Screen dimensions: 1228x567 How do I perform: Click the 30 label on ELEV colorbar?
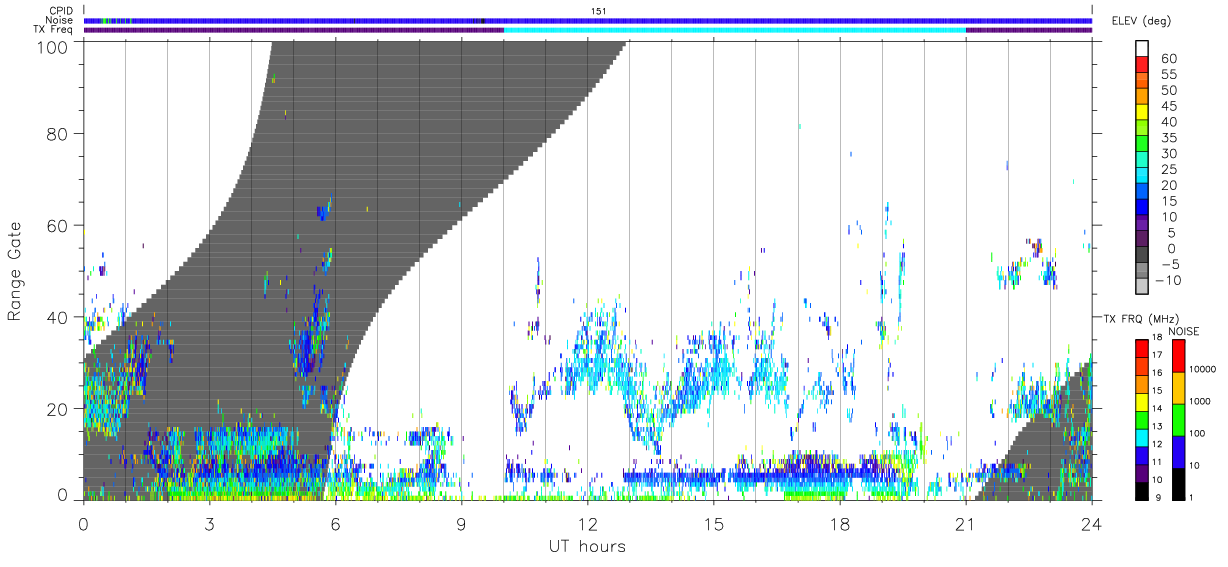1169,153
